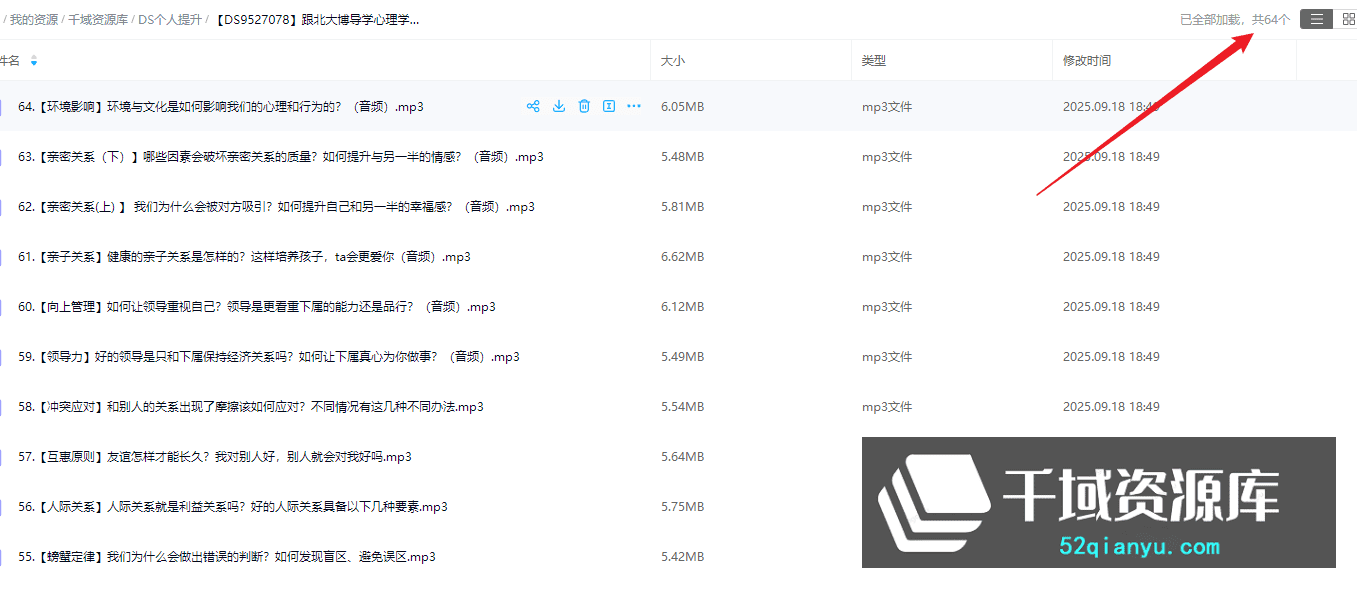Click the 类型 column header
The height and width of the screenshot is (599, 1357).
[x=874, y=61]
